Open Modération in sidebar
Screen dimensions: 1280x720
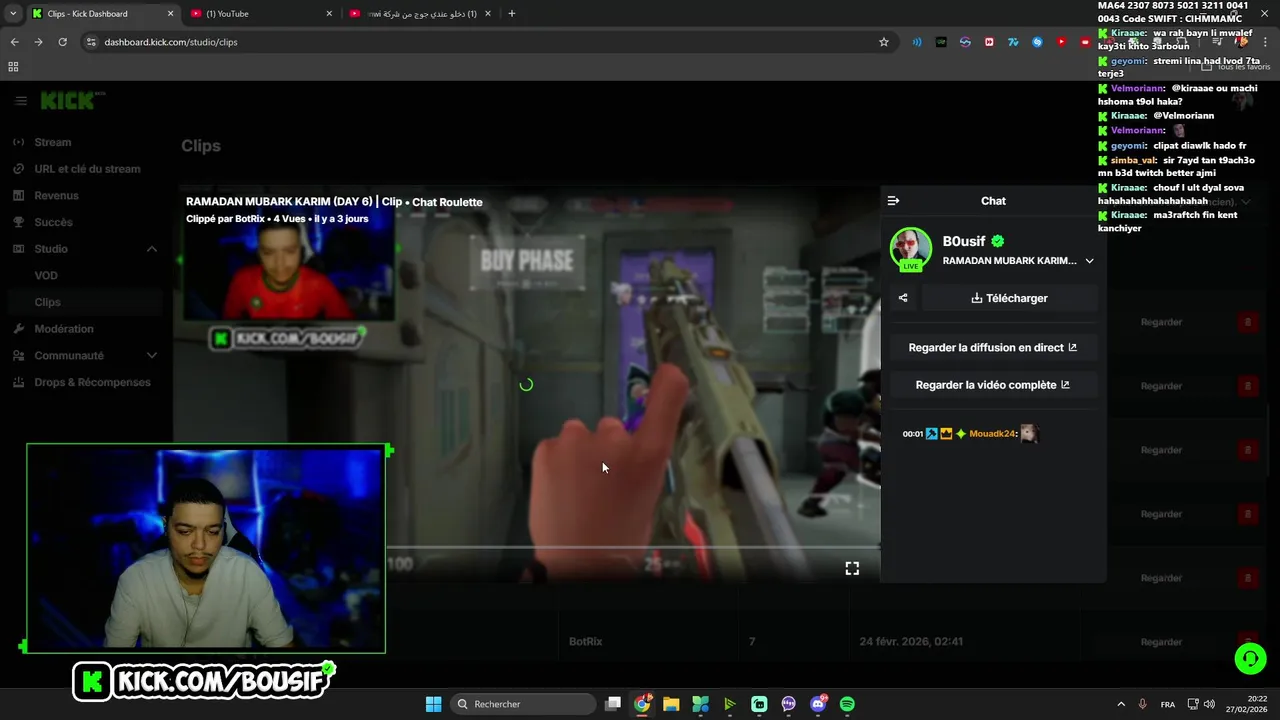pos(64,329)
